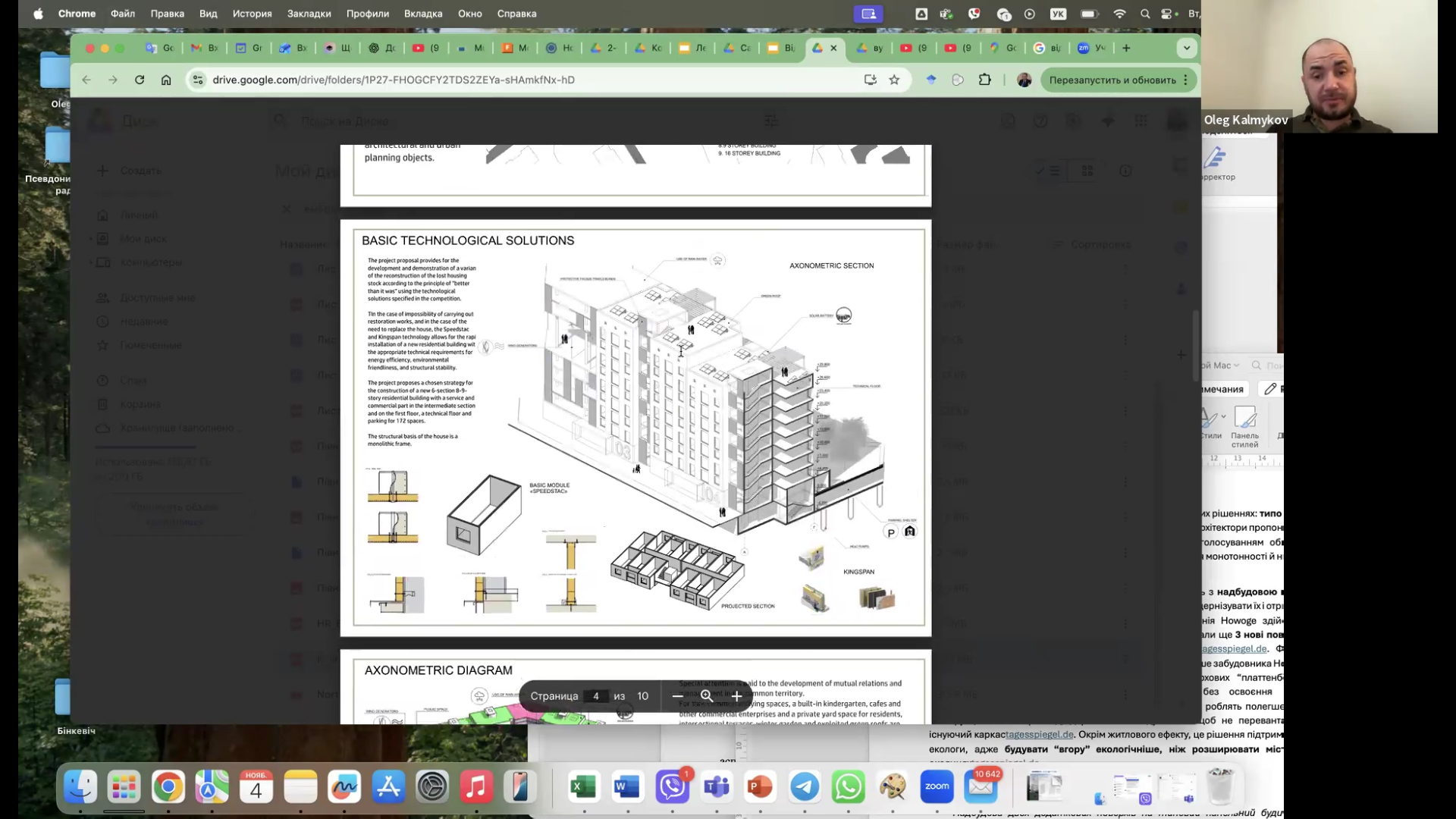This screenshot has height=819, width=1456.
Task: Bookmark this page with the star icon
Action: (x=895, y=80)
